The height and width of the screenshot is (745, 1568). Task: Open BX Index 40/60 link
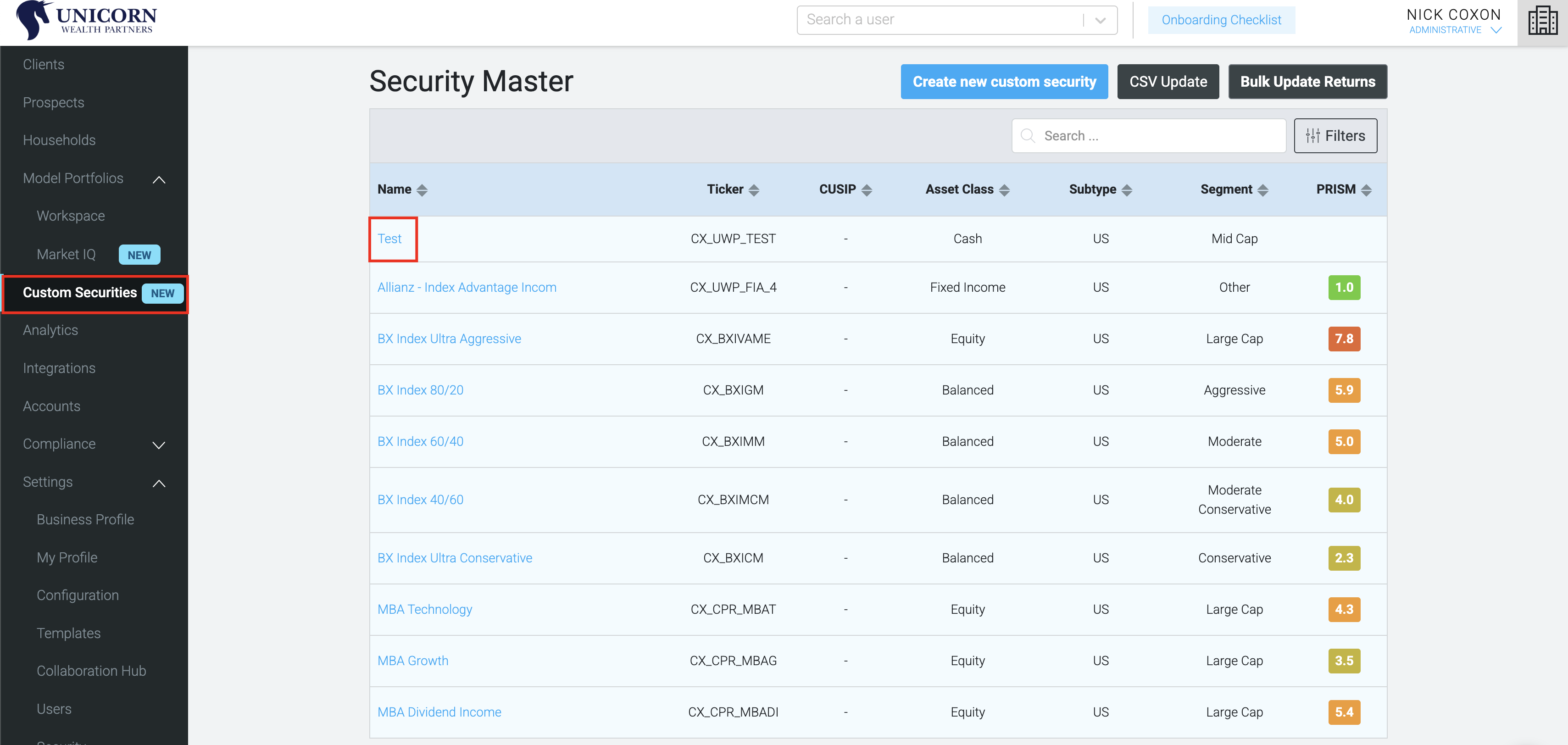click(x=420, y=500)
